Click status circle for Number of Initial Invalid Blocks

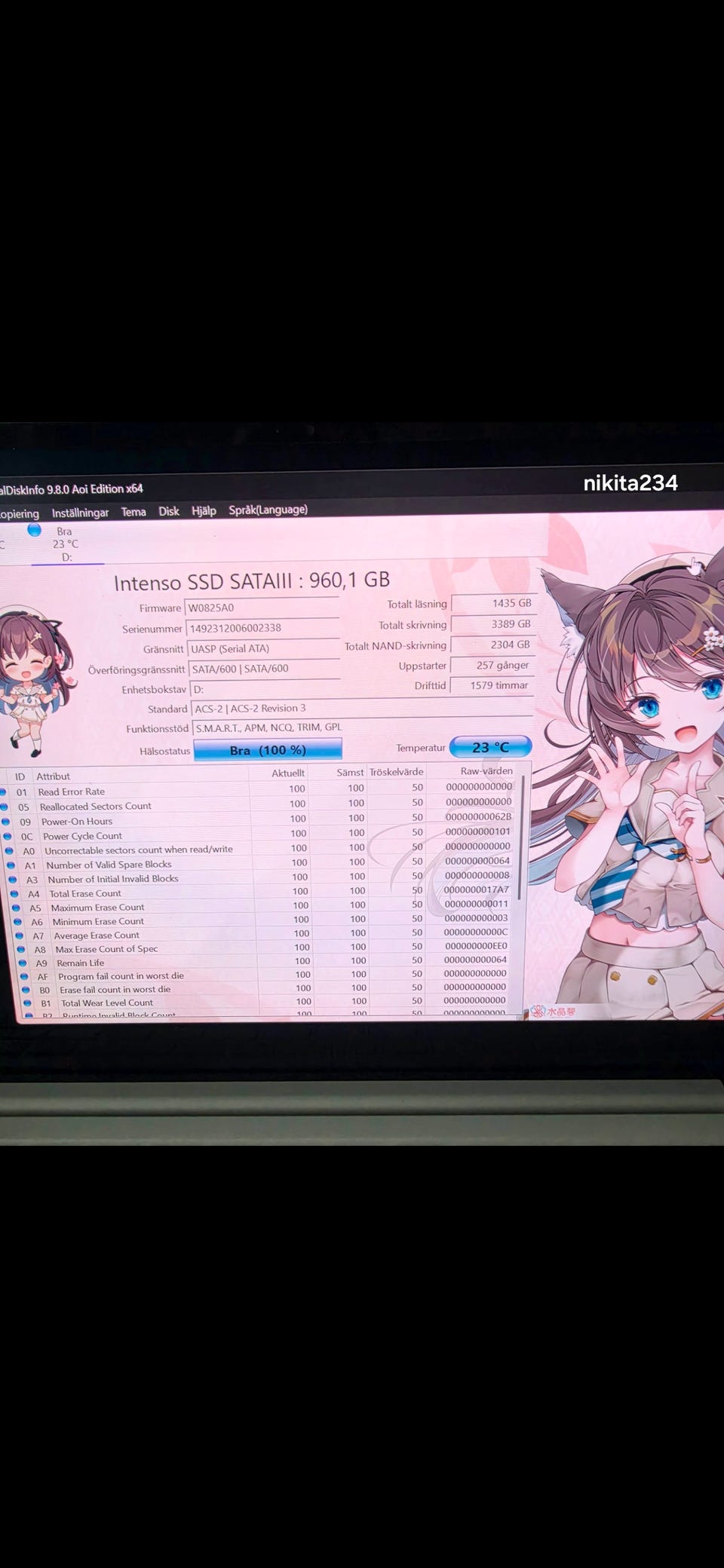(x=12, y=879)
